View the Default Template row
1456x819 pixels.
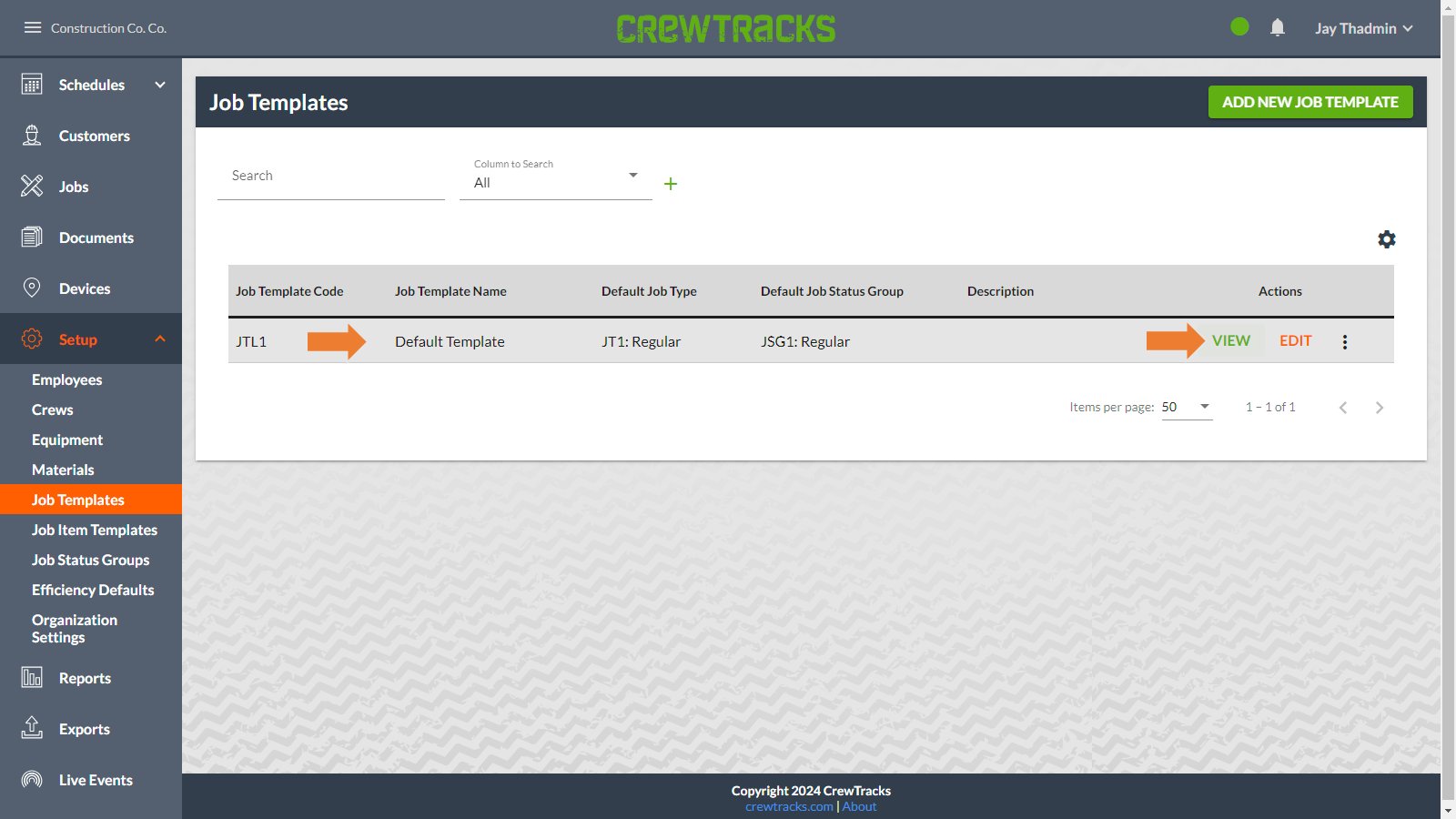(x=1231, y=340)
